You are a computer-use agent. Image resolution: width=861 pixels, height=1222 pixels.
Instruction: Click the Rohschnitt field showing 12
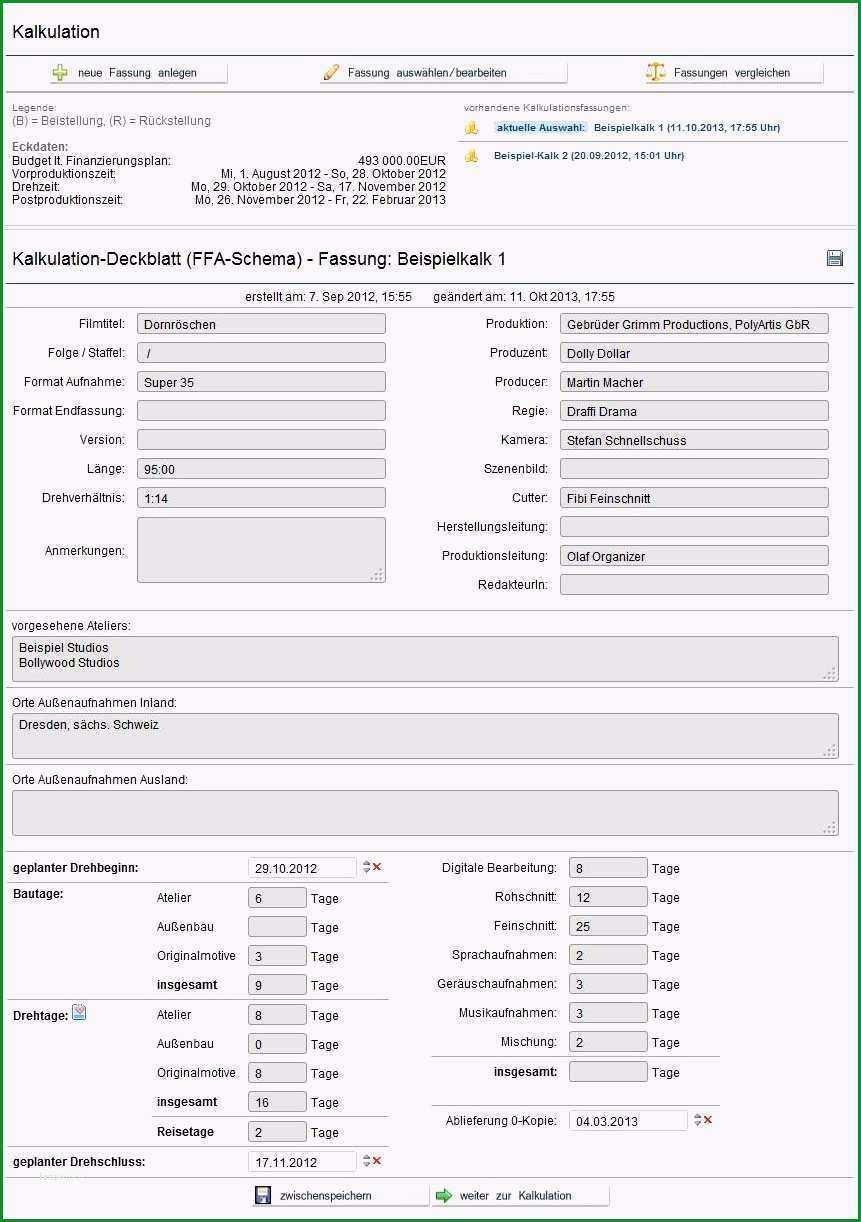608,897
